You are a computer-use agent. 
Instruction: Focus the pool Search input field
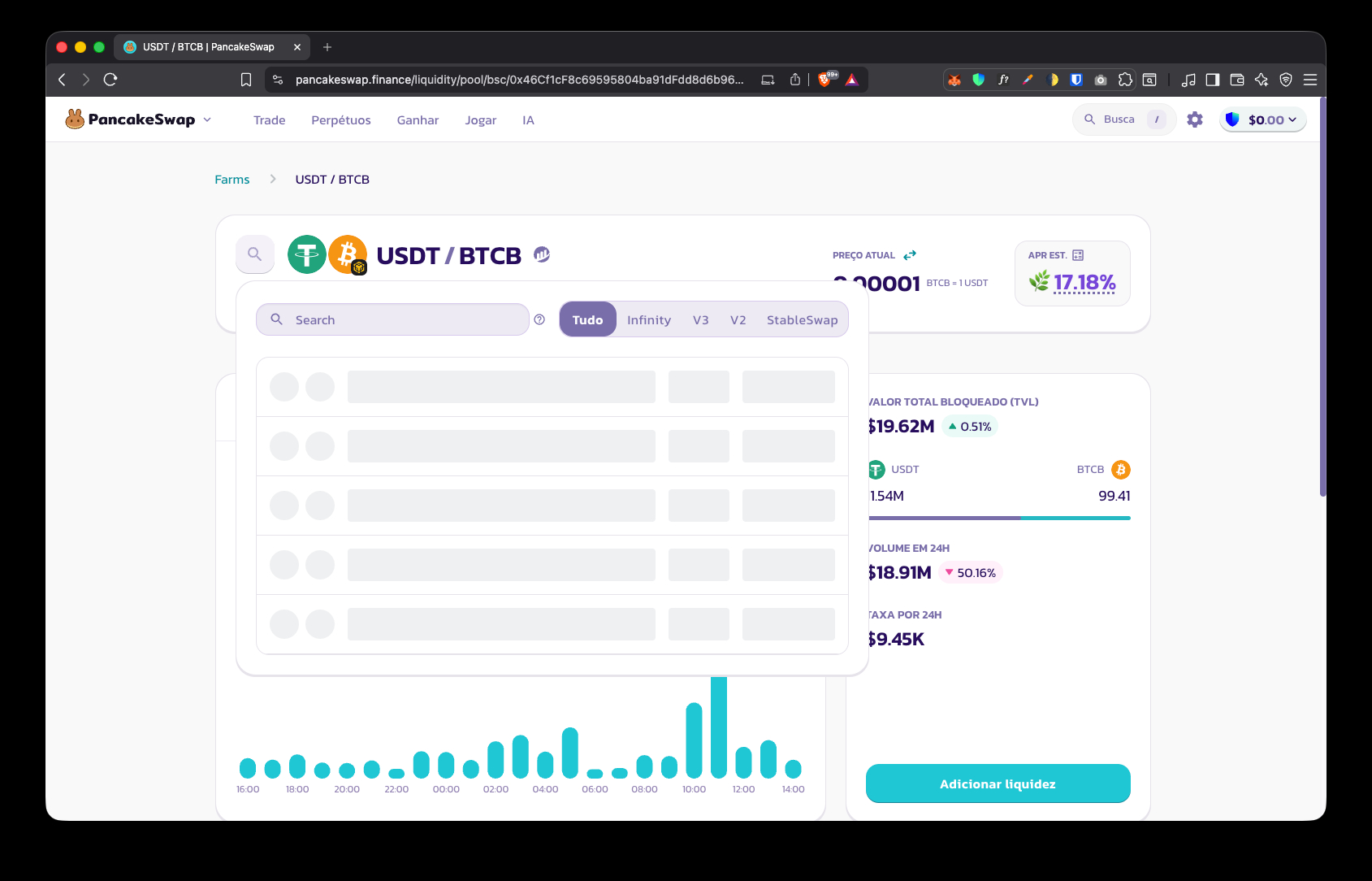point(392,319)
